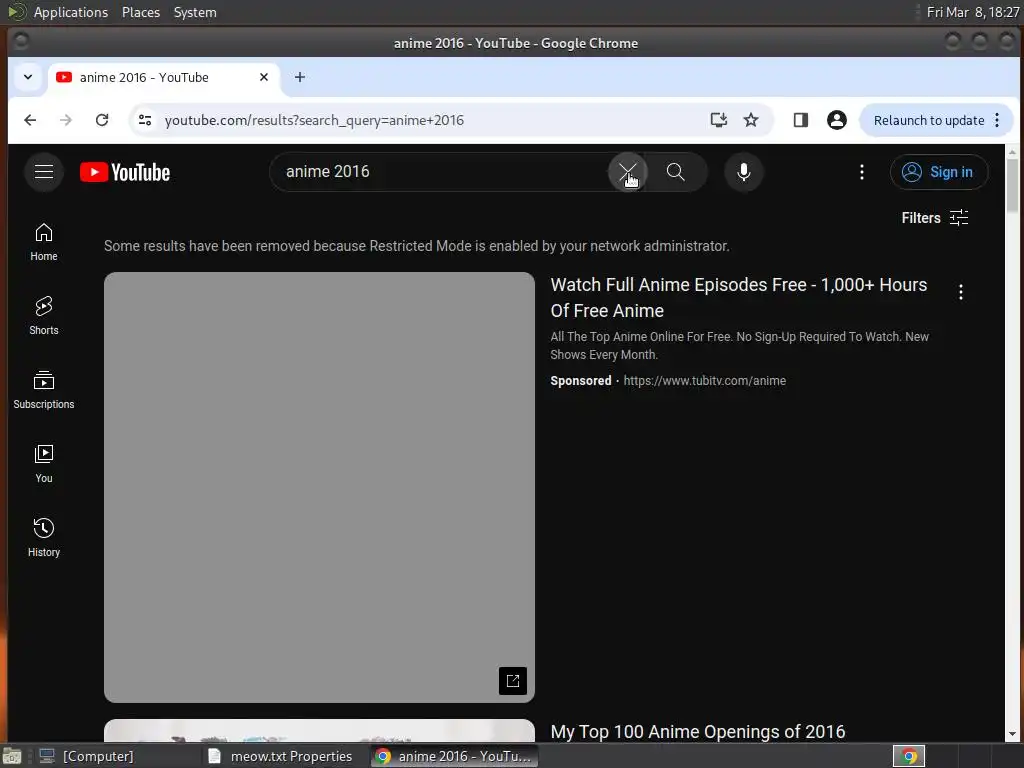Screen dimensions: 1024x768
Task: Open 'My Top 100 Anime Openings of 2016'
Action: 697,731
